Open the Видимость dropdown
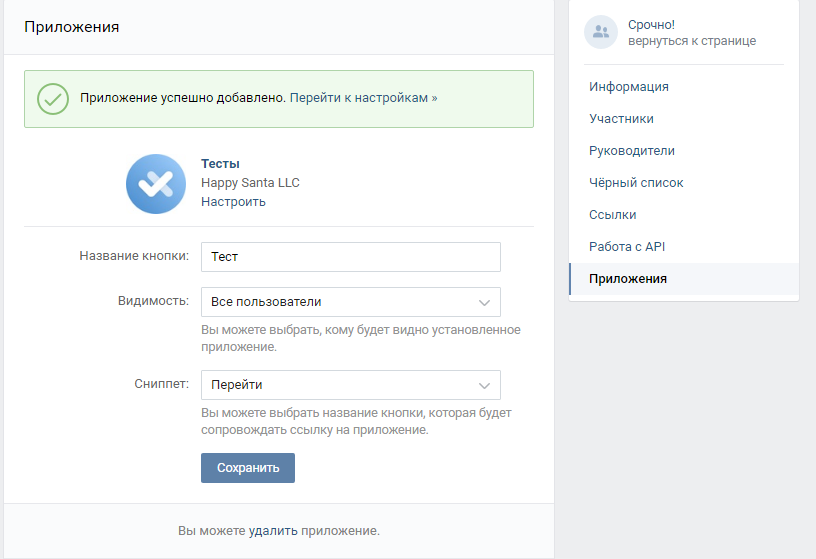 [x=350, y=302]
